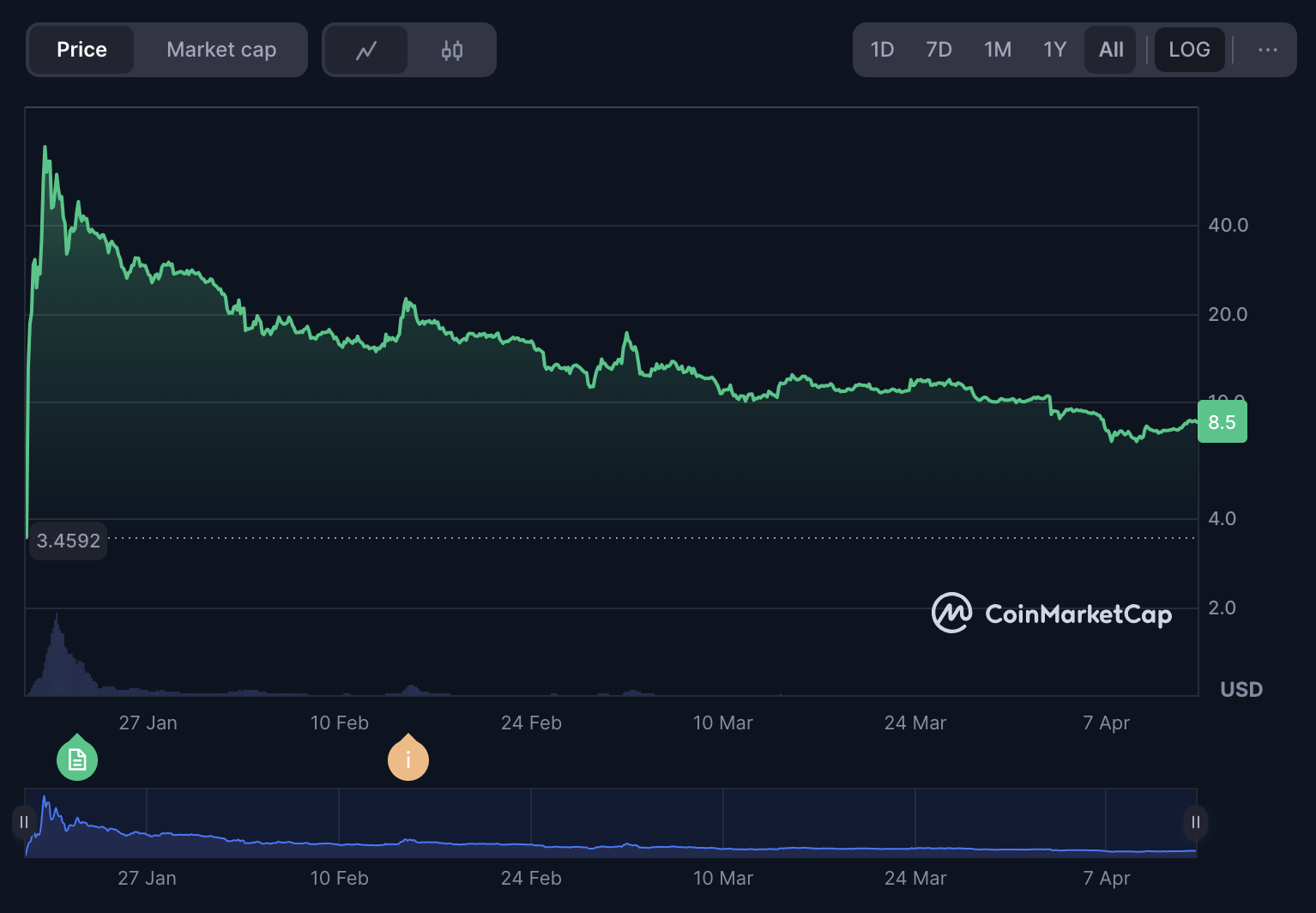Set time range to 1Y
1316x913 pixels.
click(1055, 51)
